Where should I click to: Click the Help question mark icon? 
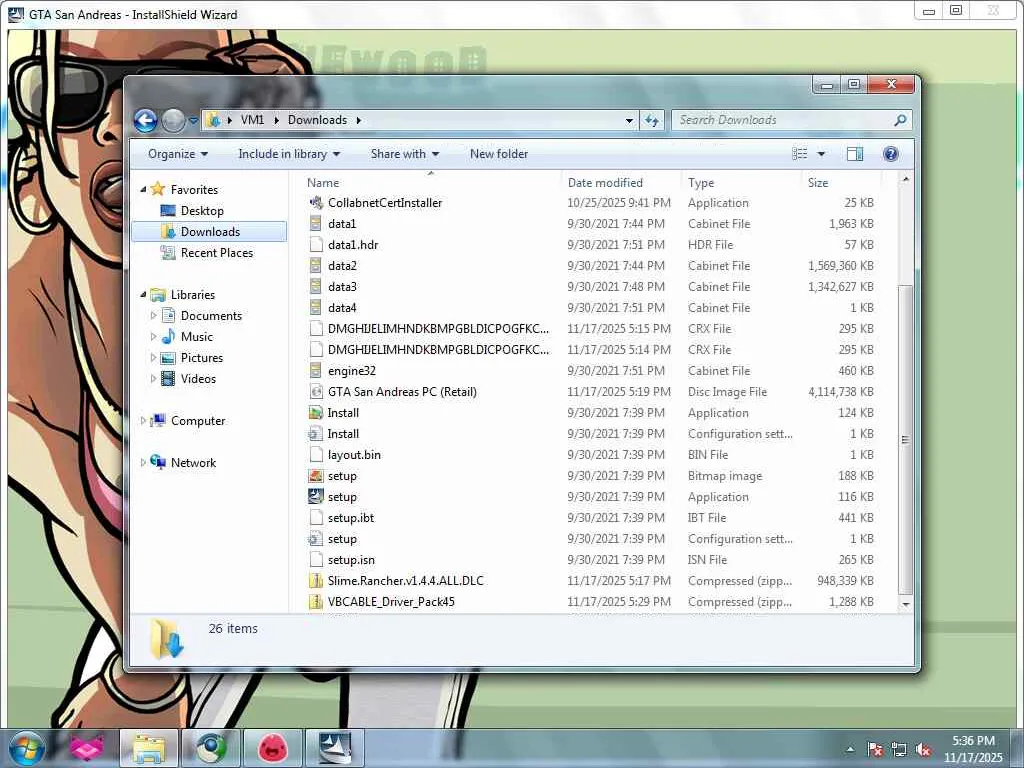pos(890,154)
